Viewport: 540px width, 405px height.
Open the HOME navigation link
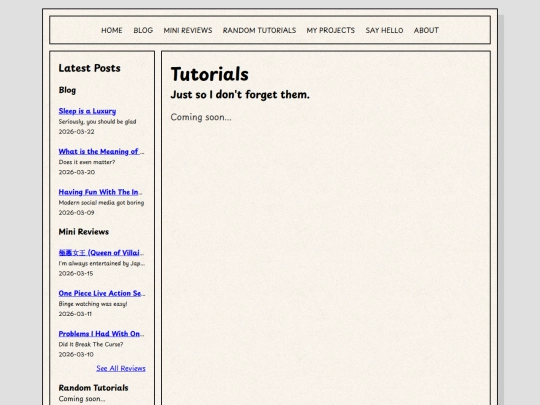[x=112, y=30]
